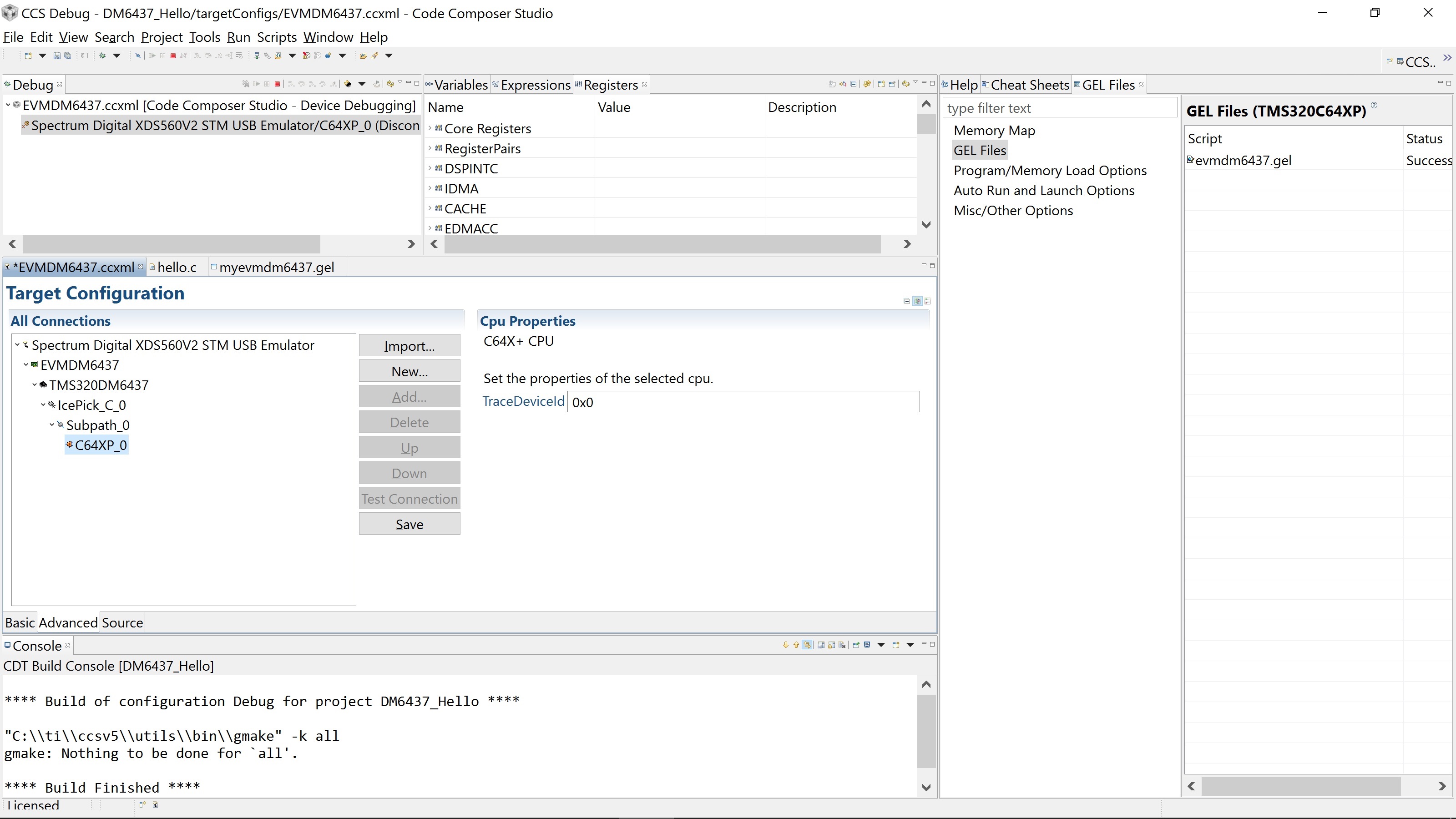
Task: Close the GEL Files tab
Action: coord(1141,84)
